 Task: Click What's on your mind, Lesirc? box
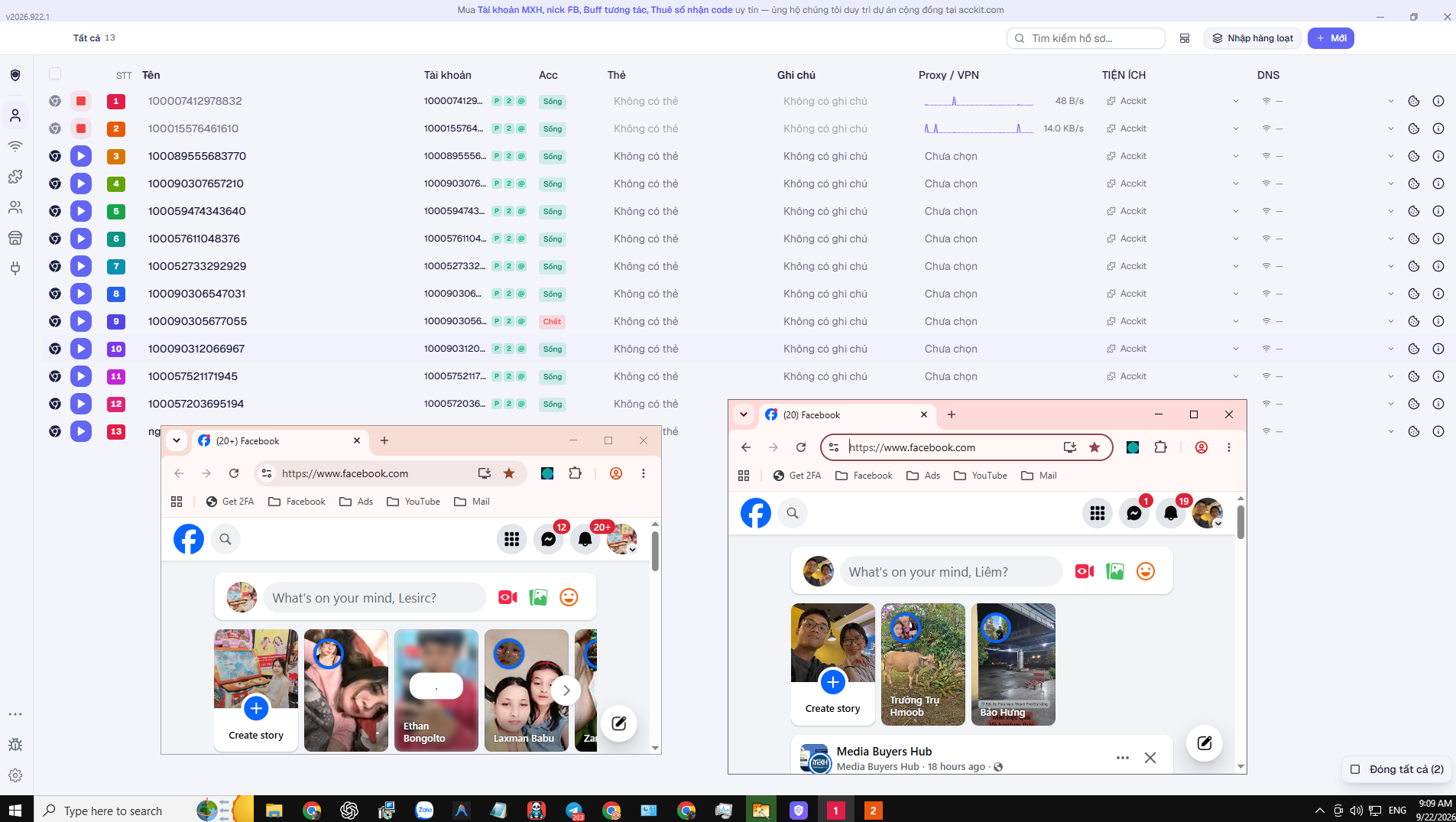coord(375,598)
